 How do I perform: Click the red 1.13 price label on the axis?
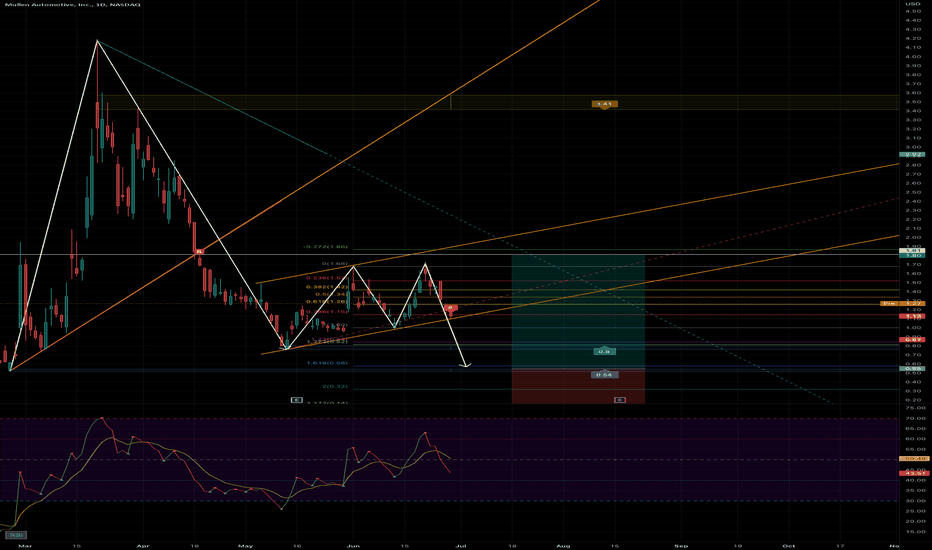coord(911,316)
